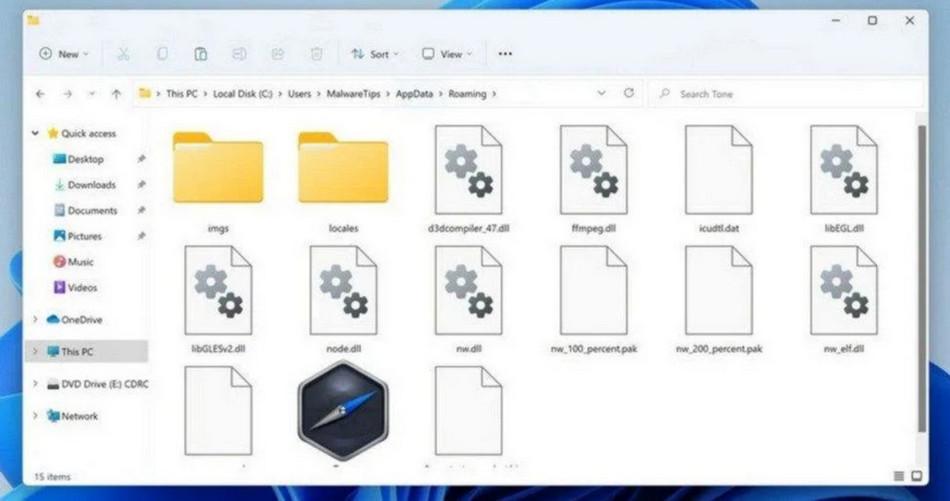Viewport: 950px width, 501px height.
Task: Click the node.dll file name text
Action: (344, 349)
